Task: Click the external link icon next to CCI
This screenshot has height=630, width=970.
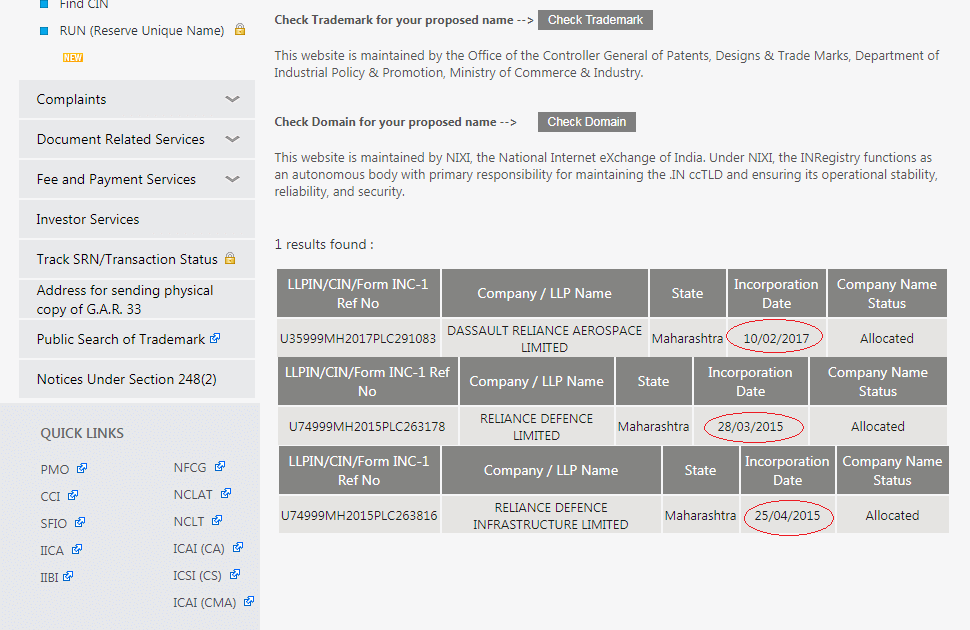Action: 73,495
